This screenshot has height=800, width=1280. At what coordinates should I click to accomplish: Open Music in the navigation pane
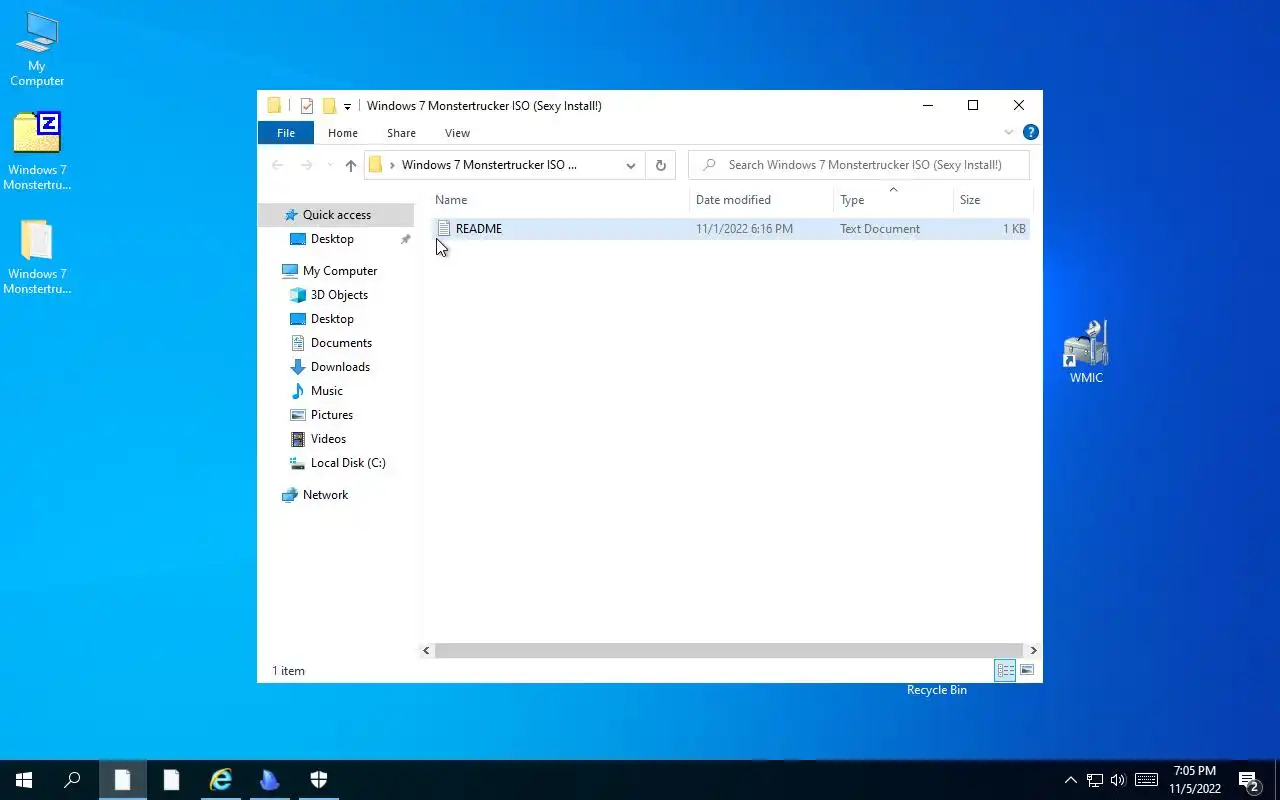click(326, 391)
